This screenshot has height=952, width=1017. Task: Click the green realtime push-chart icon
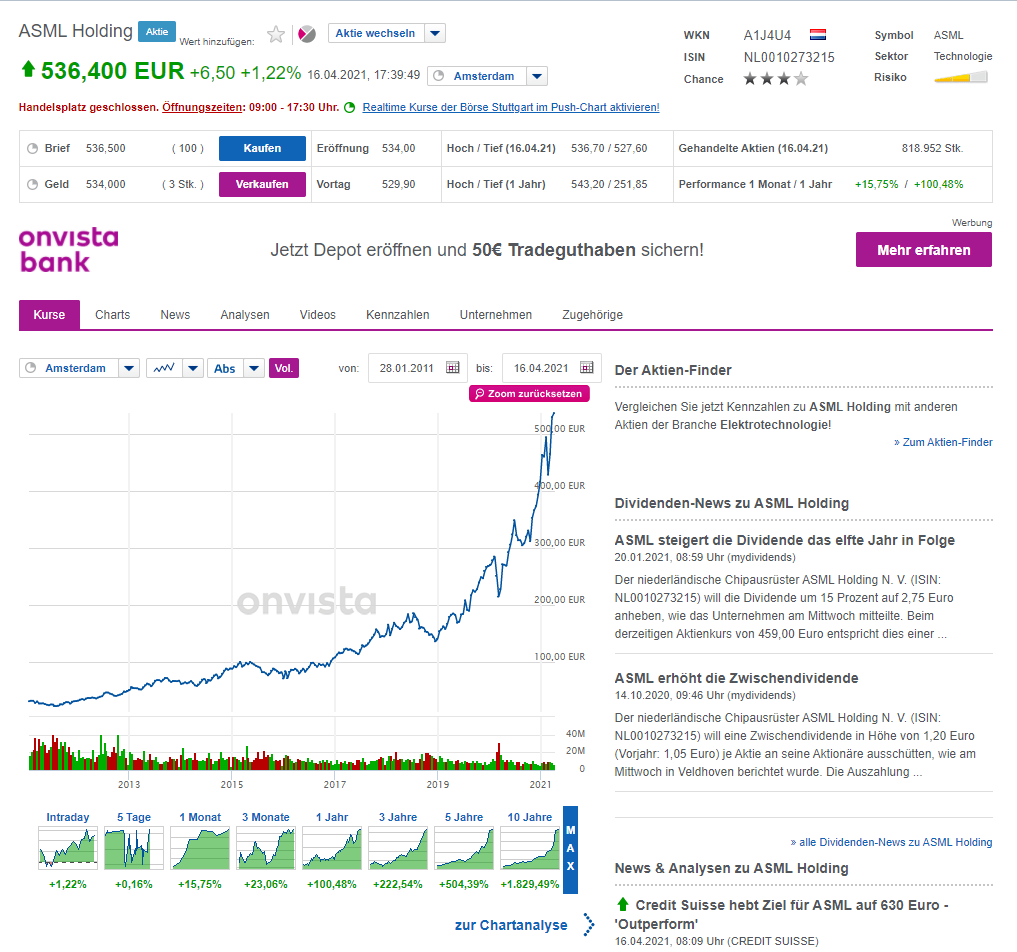point(350,108)
